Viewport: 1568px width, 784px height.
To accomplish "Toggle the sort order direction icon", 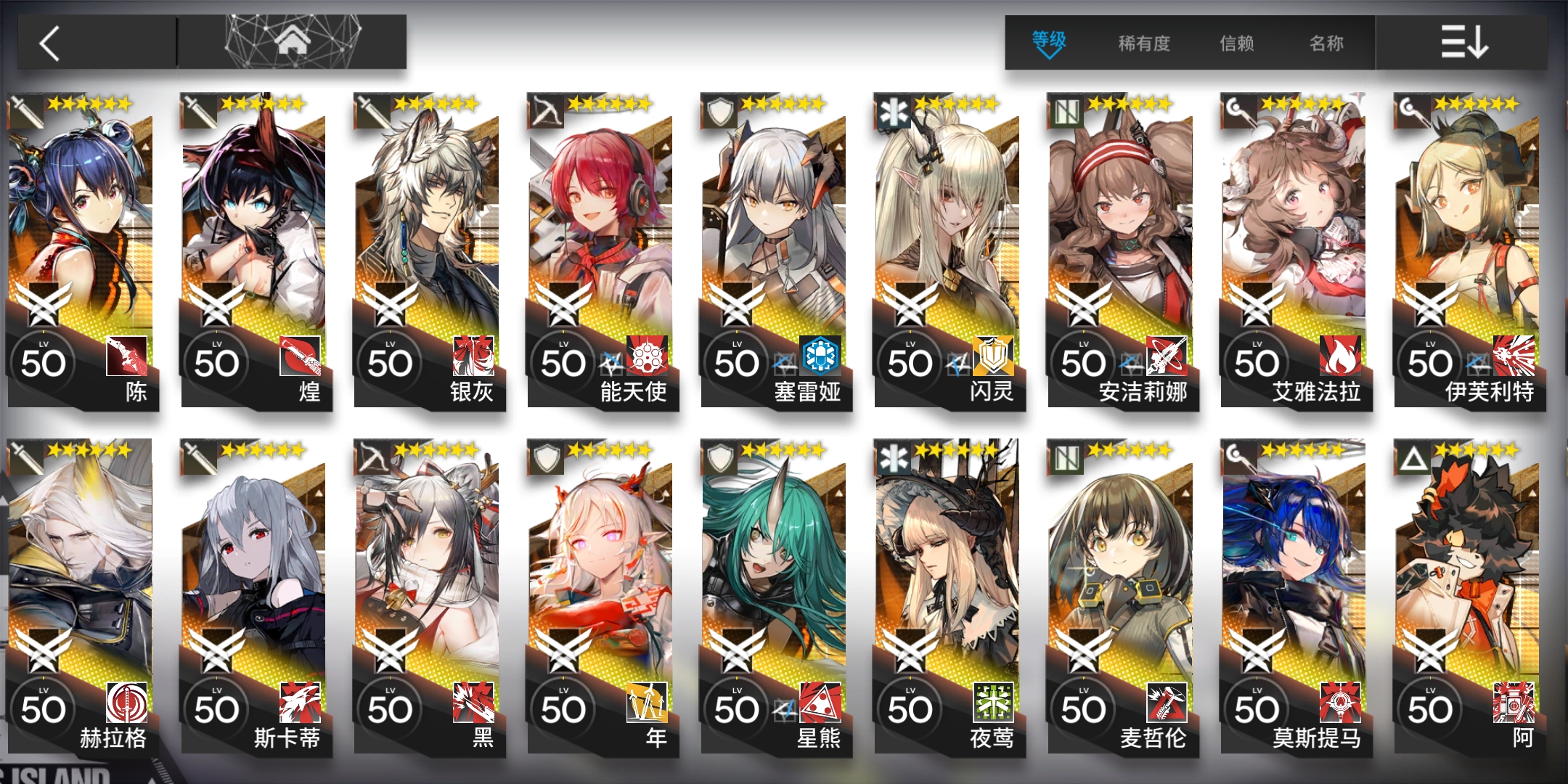I will (x=1463, y=42).
